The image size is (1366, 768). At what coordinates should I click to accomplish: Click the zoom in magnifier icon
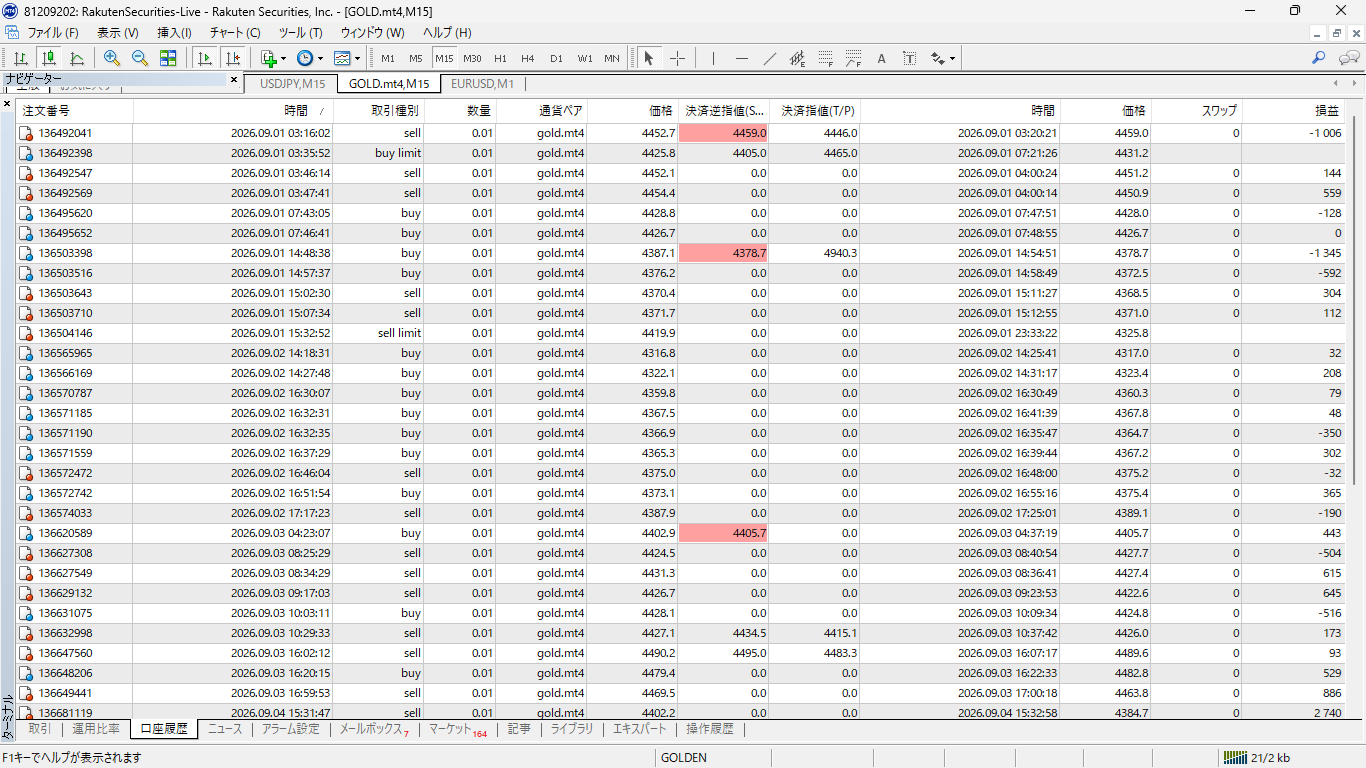tap(112, 58)
